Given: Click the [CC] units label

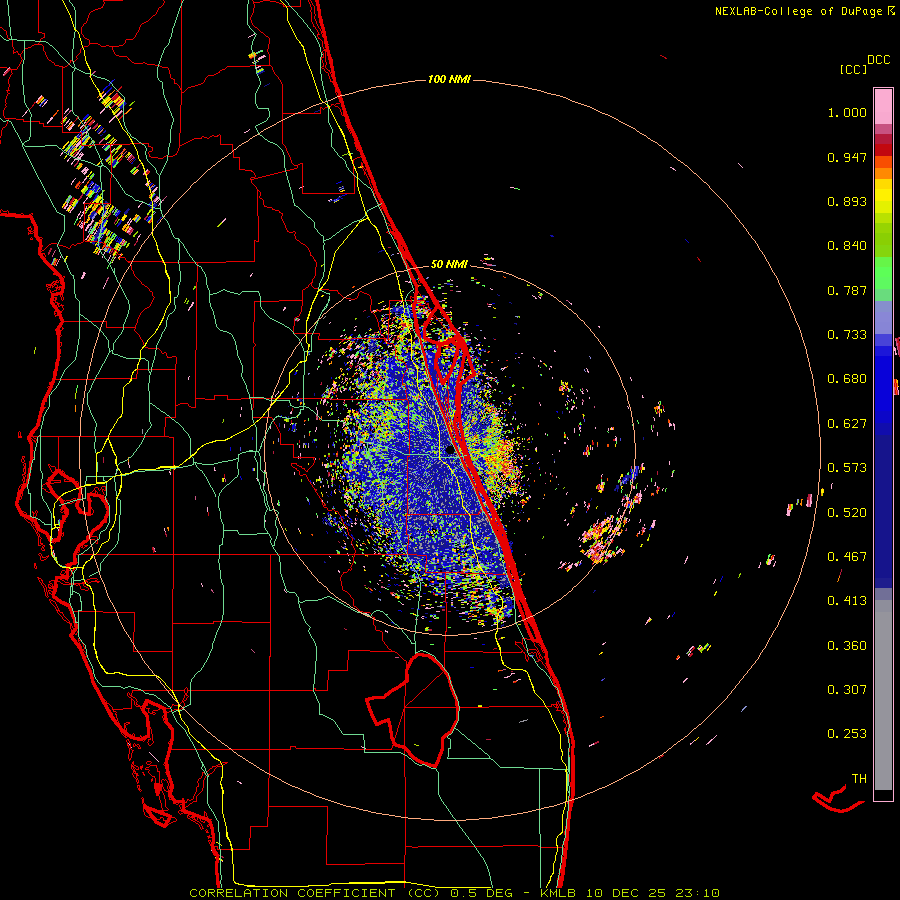Looking at the screenshot, I should (x=853, y=69).
